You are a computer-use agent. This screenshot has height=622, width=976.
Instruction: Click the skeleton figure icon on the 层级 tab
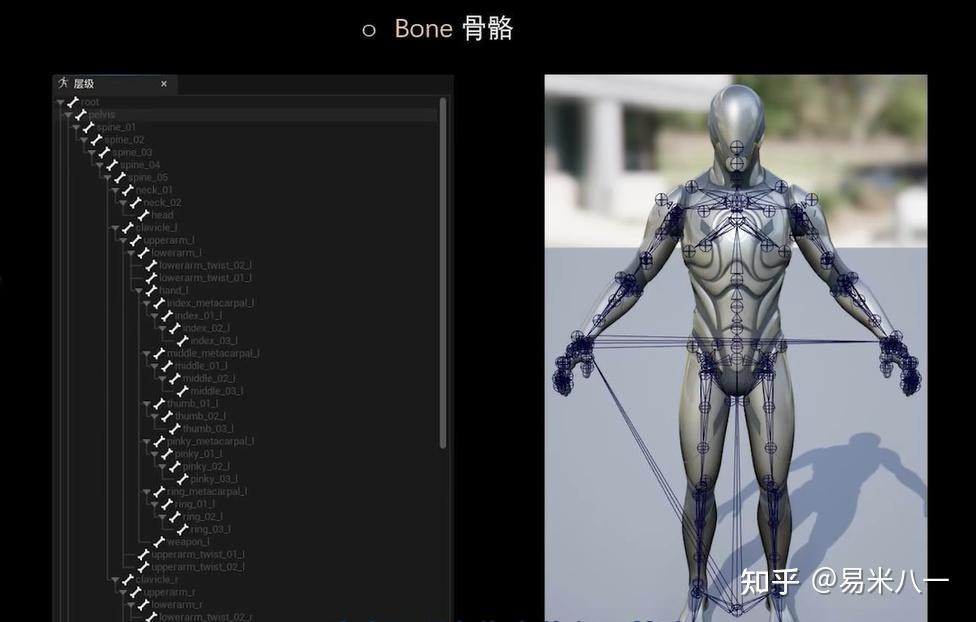(x=62, y=83)
